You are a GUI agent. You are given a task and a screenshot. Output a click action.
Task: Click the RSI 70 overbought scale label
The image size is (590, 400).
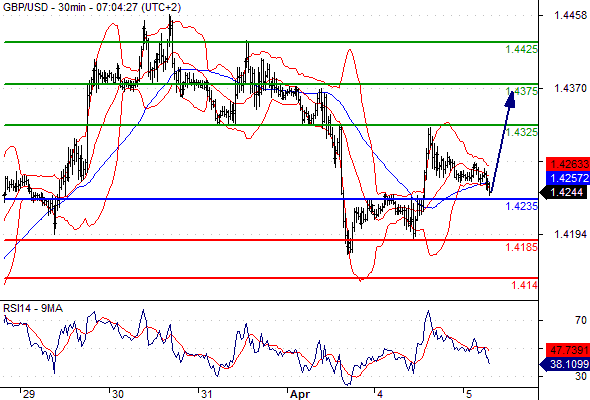[x=581, y=320]
